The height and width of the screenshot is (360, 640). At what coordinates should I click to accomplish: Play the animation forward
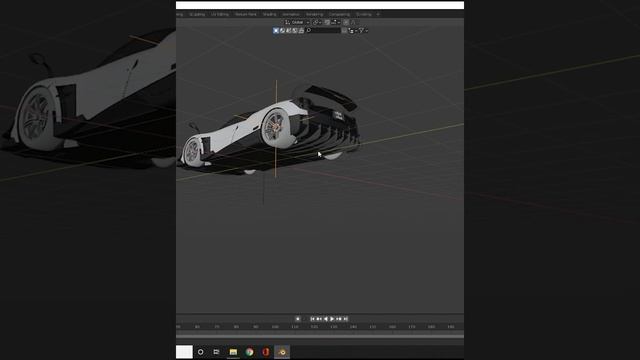point(332,319)
